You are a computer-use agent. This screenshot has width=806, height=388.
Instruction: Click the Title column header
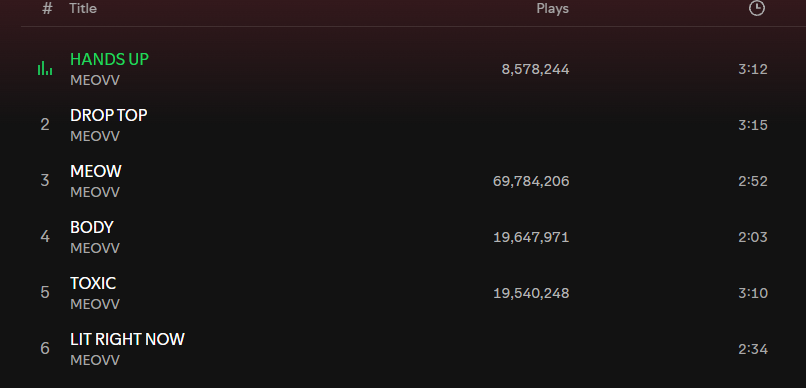click(83, 8)
